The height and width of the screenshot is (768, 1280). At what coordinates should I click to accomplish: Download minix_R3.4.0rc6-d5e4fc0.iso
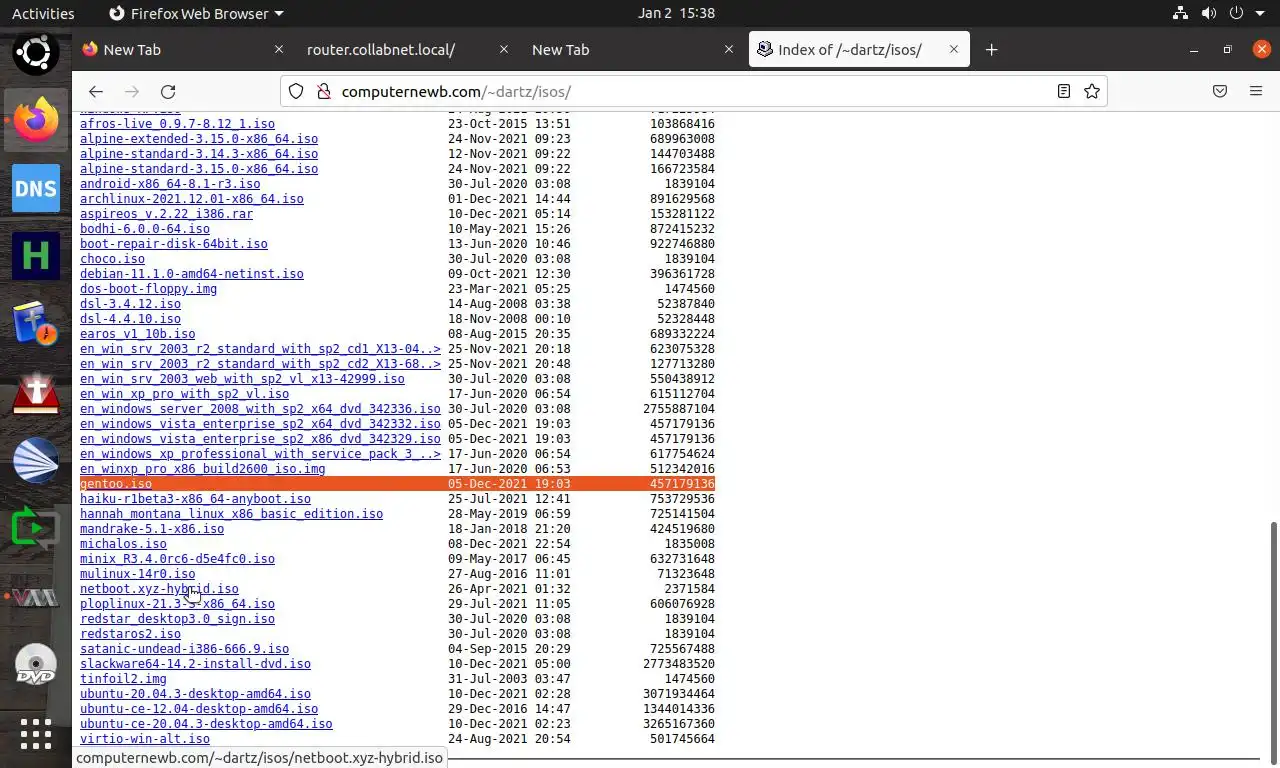coord(177,559)
